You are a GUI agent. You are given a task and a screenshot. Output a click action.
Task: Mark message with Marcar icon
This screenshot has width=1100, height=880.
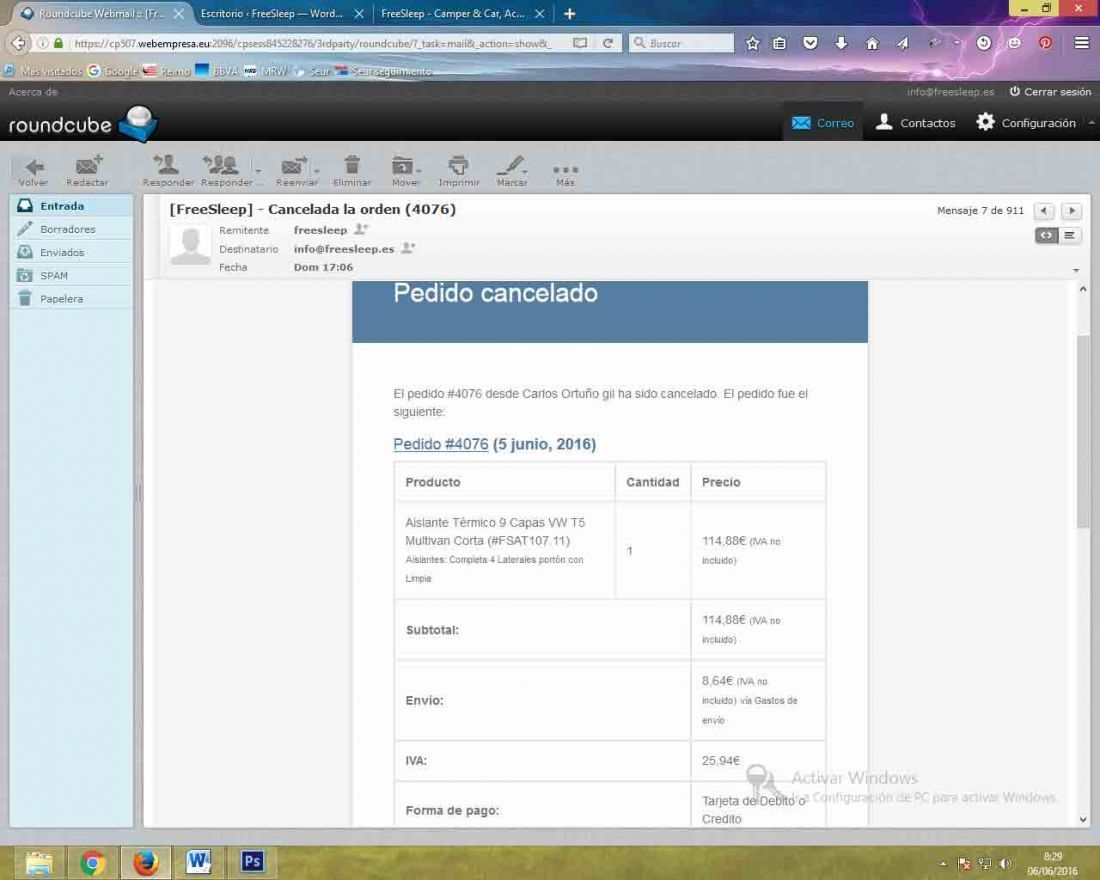(x=510, y=165)
